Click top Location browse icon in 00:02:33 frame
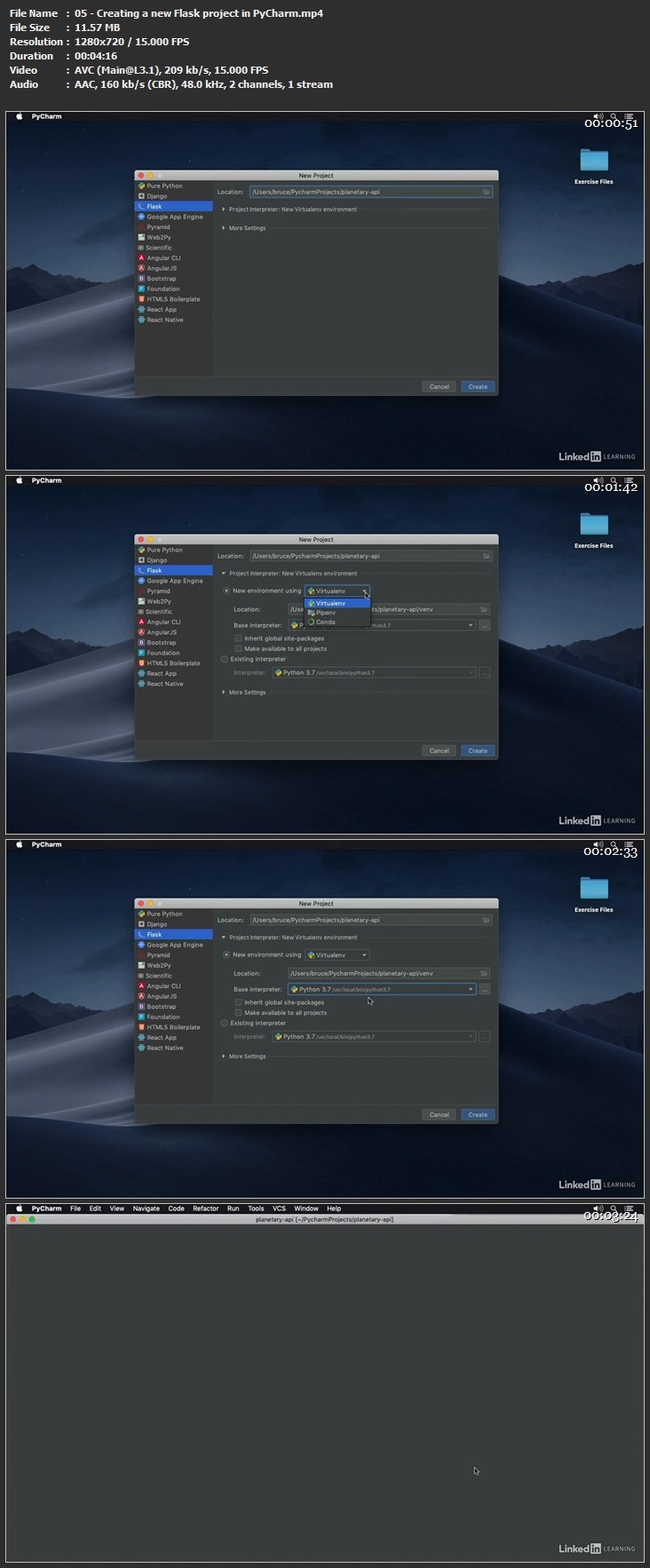Image resolution: width=650 pixels, height=1568 pixels. pyautogui.click(x=486, y=920)
